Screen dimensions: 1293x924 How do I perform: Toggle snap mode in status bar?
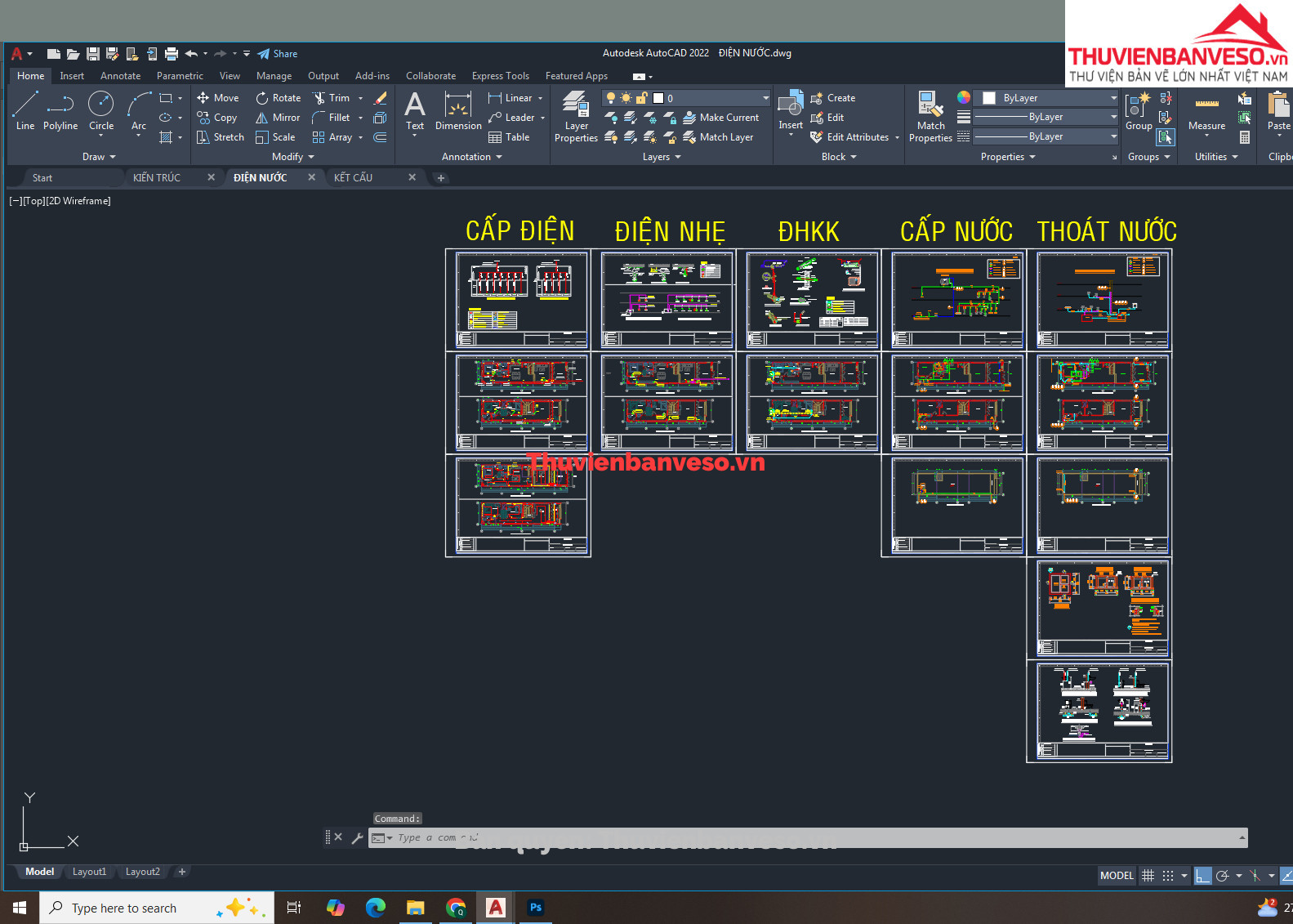click(x=1168, y=876)
